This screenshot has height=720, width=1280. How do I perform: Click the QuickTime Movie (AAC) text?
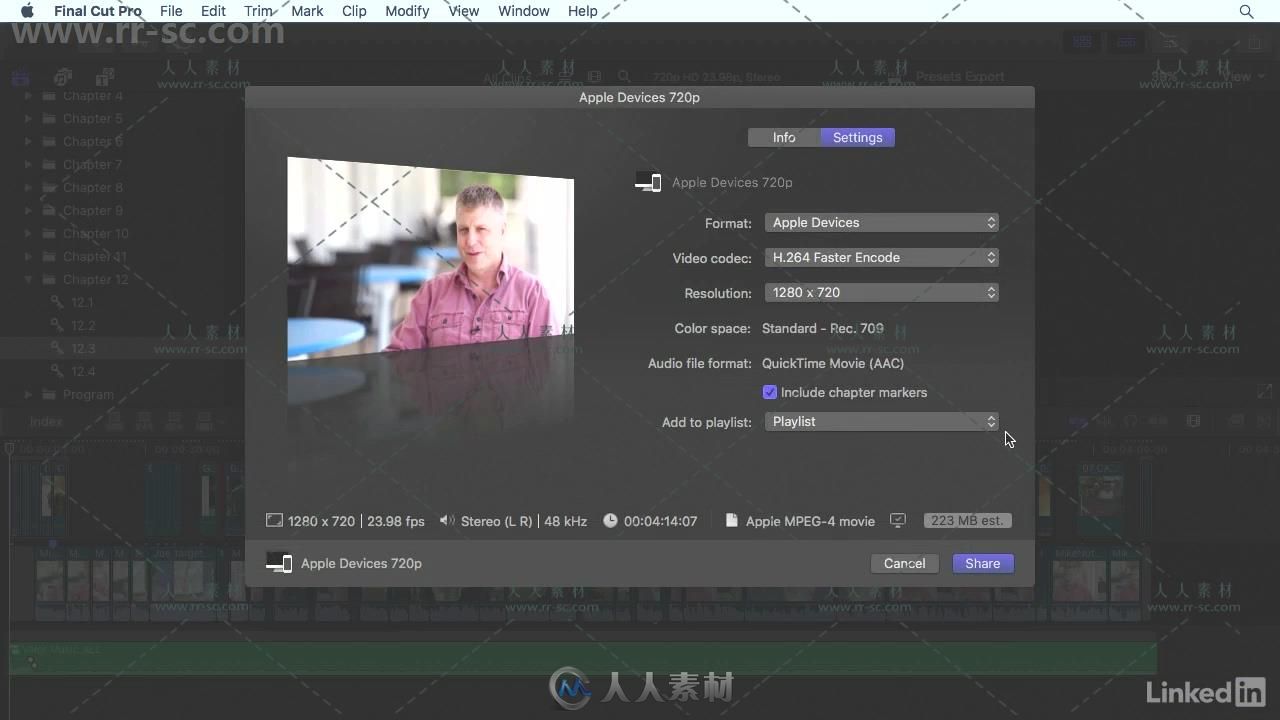[833, 363]
